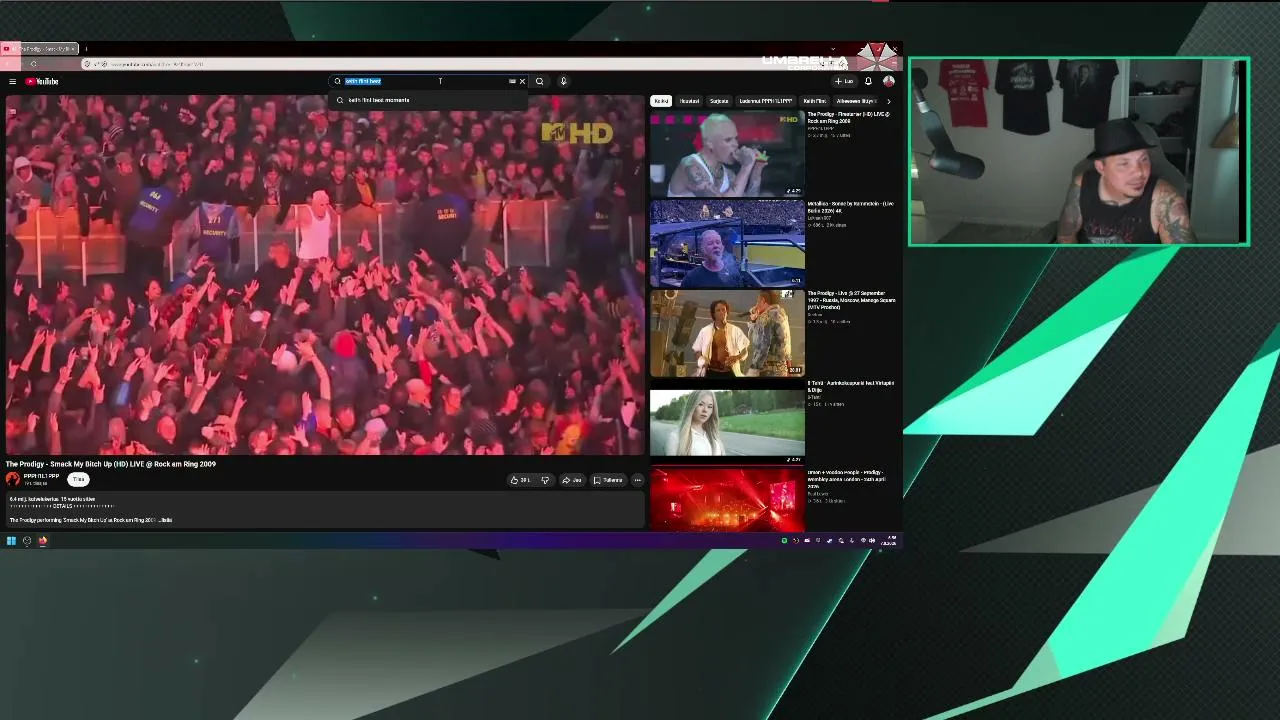Like the video with thumbs up
The height and width of the screenshot is (720, 1280).
520,480
